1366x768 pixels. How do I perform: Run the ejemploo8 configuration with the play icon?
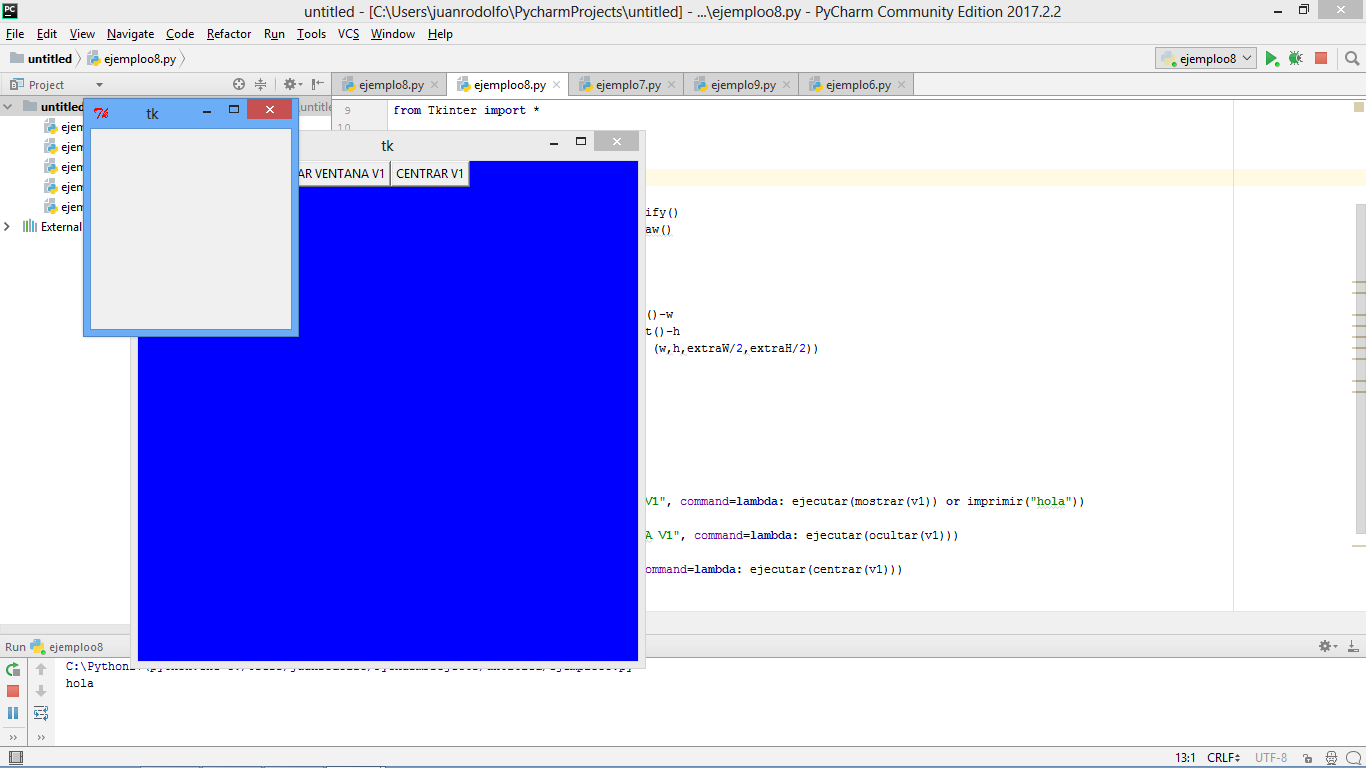click(x=1272, y=58)
